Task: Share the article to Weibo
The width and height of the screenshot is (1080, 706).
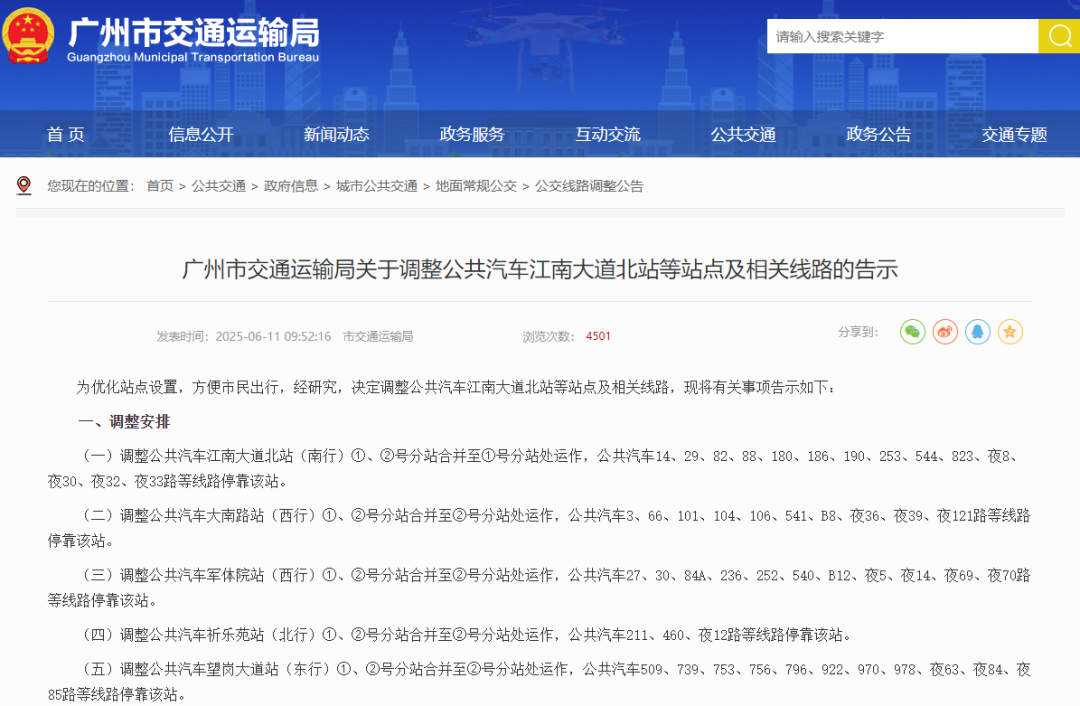Action: tap(945, 332)
